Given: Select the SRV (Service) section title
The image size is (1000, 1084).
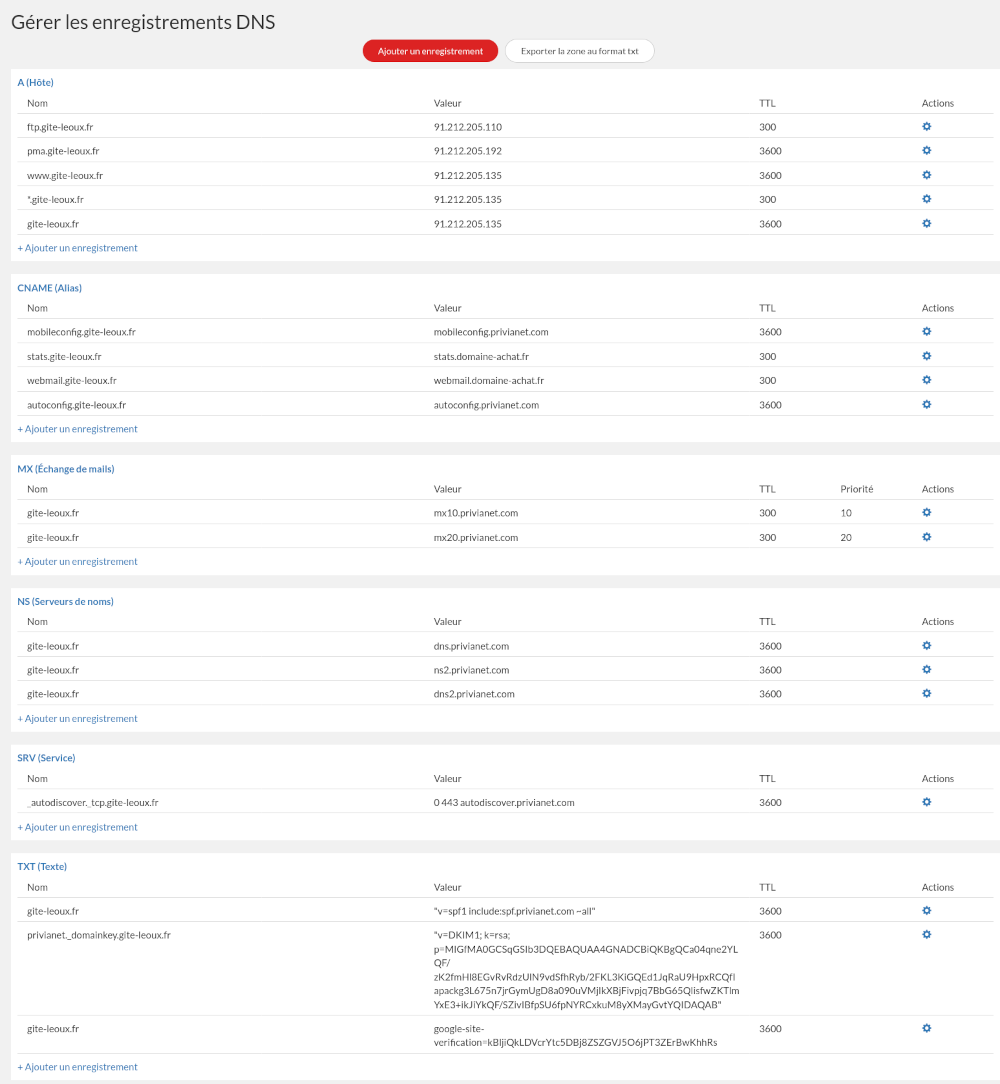Looking at the screenshot, I should (46, 758).
